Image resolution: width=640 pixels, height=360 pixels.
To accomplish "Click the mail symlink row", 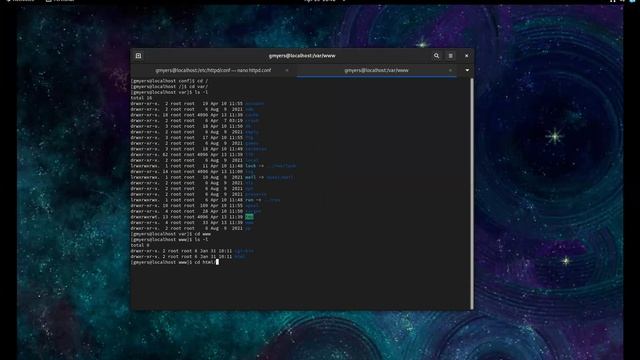I will [x=212, y=177].
